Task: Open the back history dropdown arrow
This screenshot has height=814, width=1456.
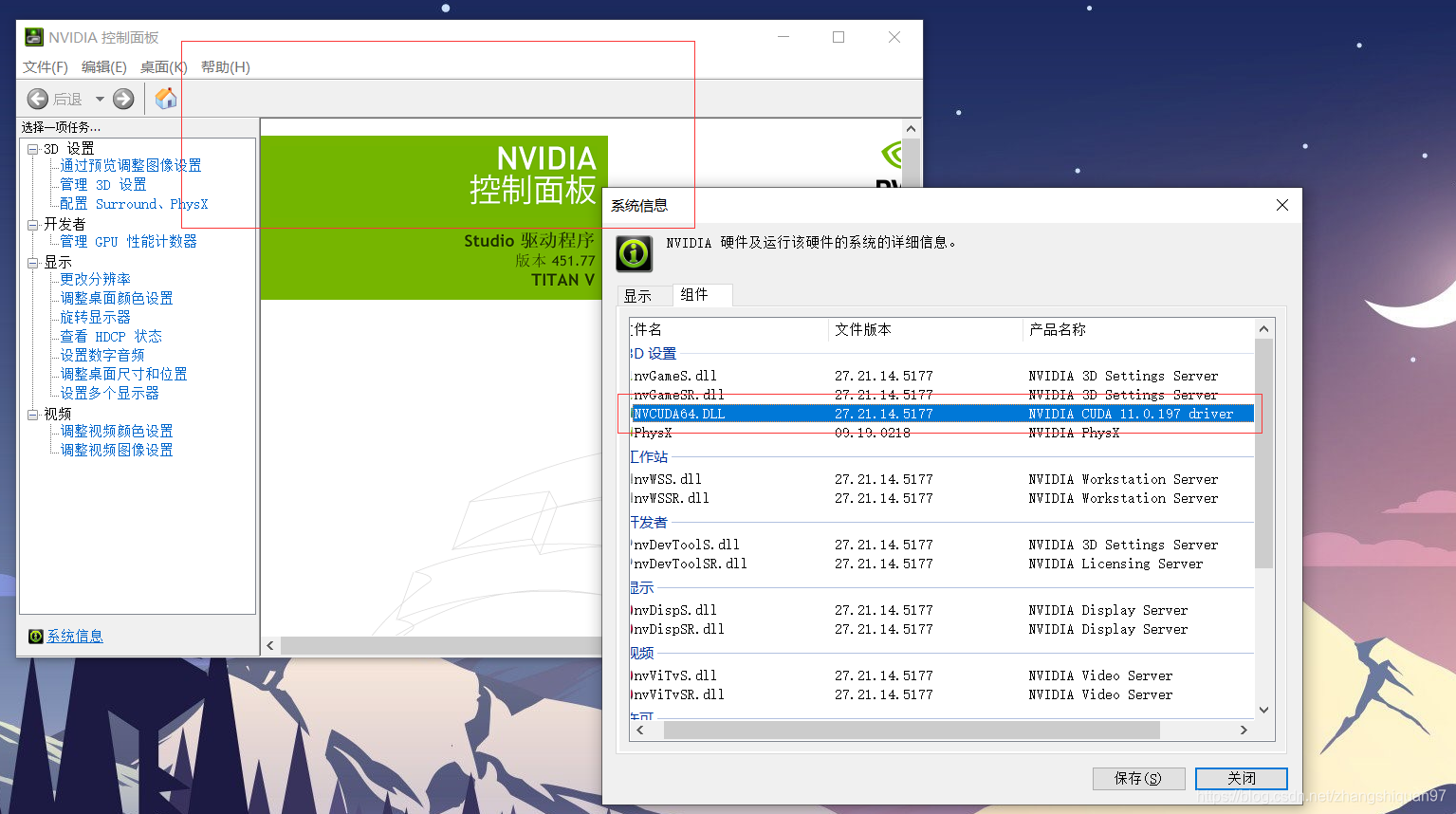Action: [x=100, y=99]
